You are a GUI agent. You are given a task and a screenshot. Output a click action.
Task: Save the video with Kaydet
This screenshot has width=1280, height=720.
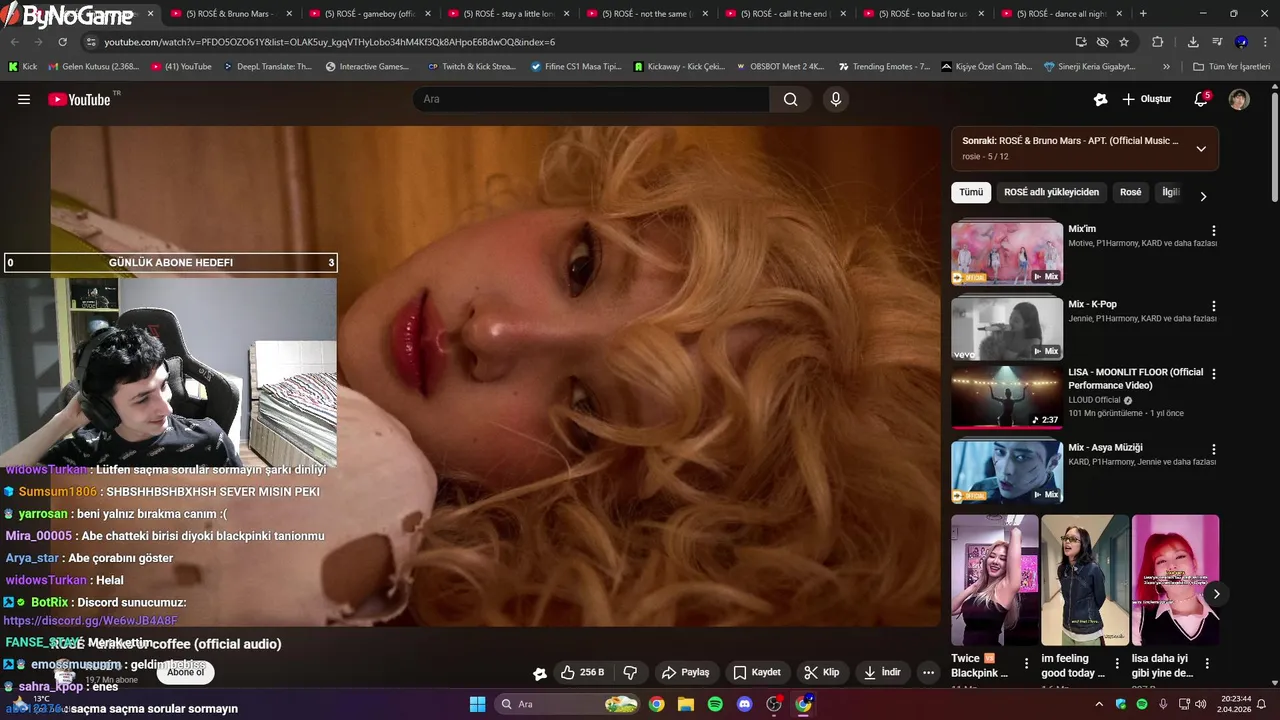[x=757, y=672]
